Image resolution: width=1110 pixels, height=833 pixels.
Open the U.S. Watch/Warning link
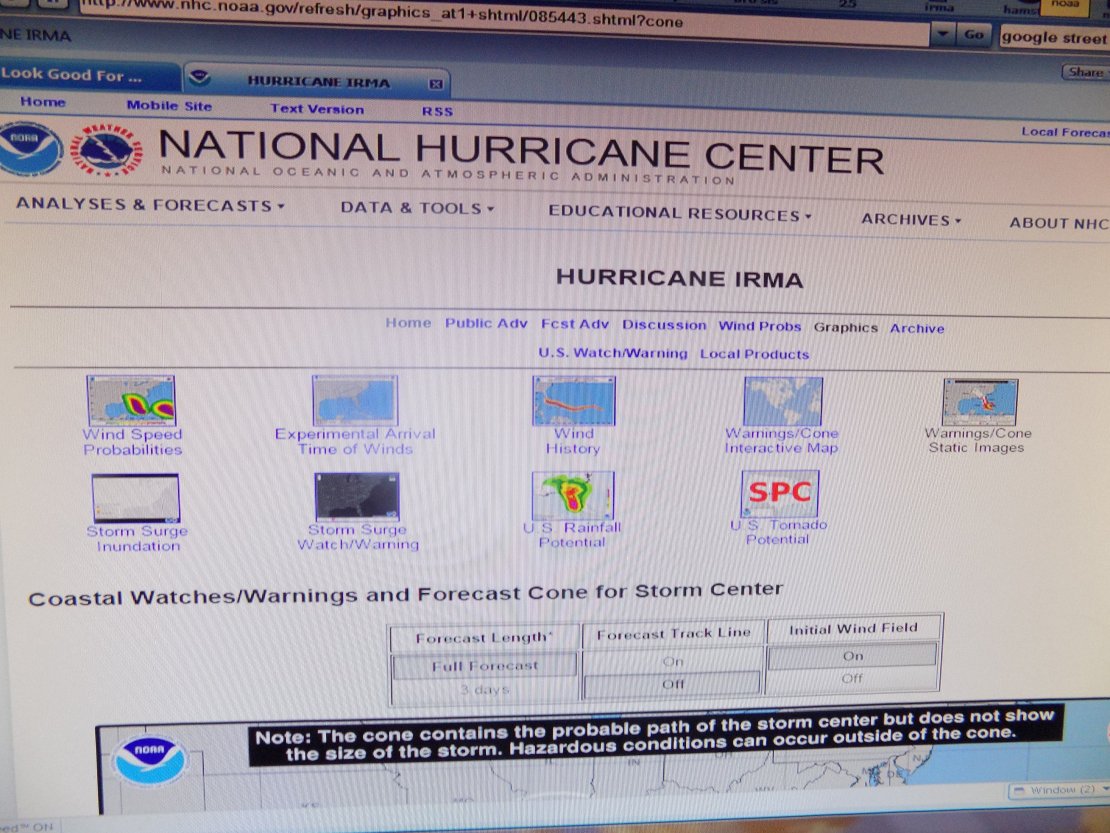[x=612, y=353]
